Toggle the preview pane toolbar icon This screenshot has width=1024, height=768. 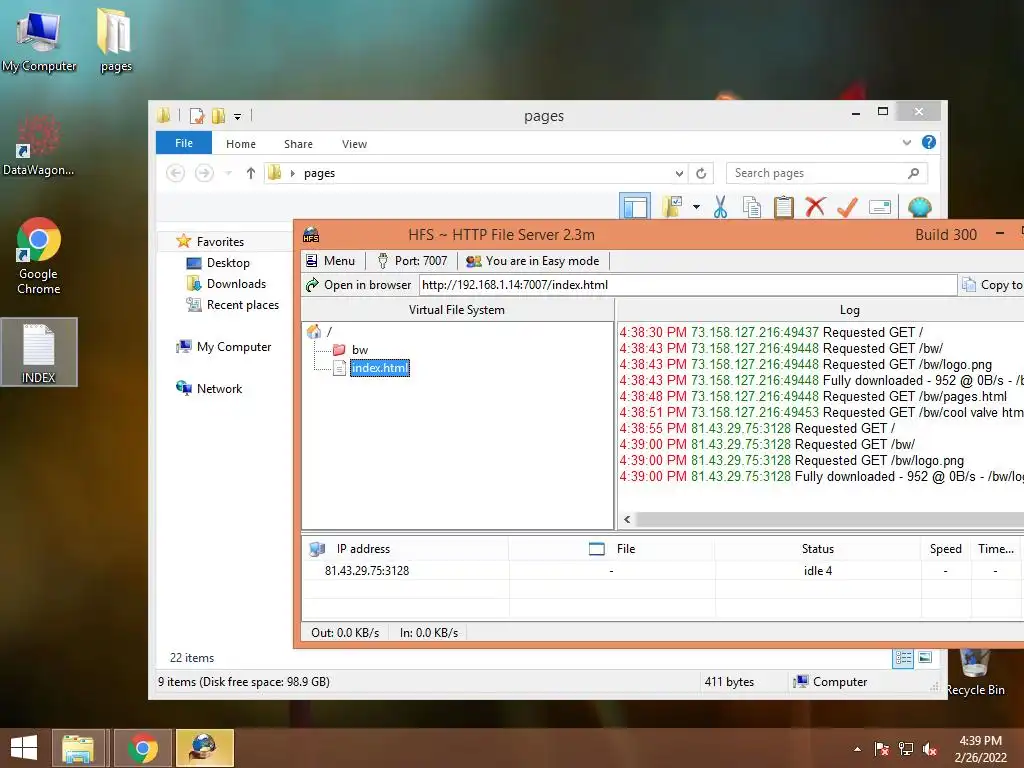635,207
